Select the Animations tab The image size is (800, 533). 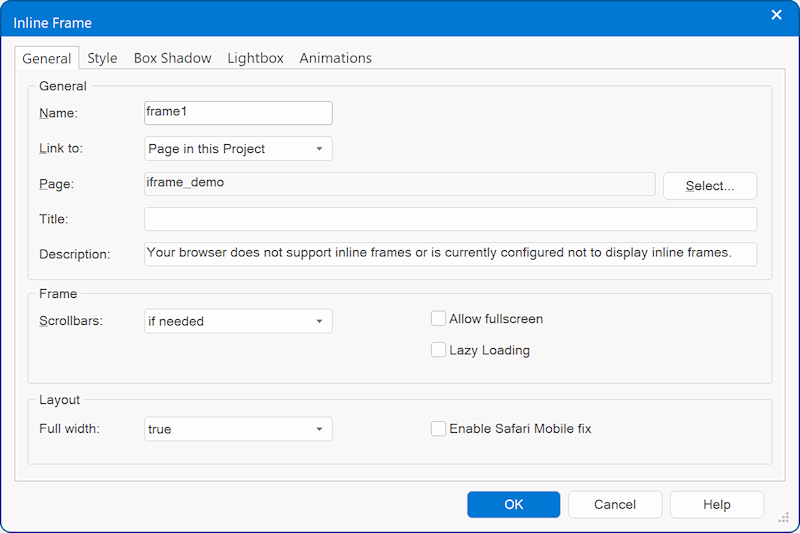[335, 58]
